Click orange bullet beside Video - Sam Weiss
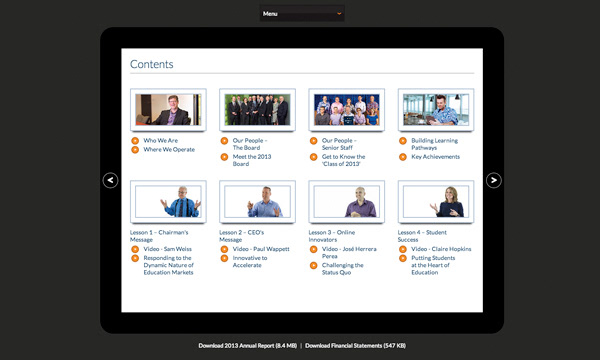The height and width of the screenshot is (360, 600). click(x=135, y=249)
